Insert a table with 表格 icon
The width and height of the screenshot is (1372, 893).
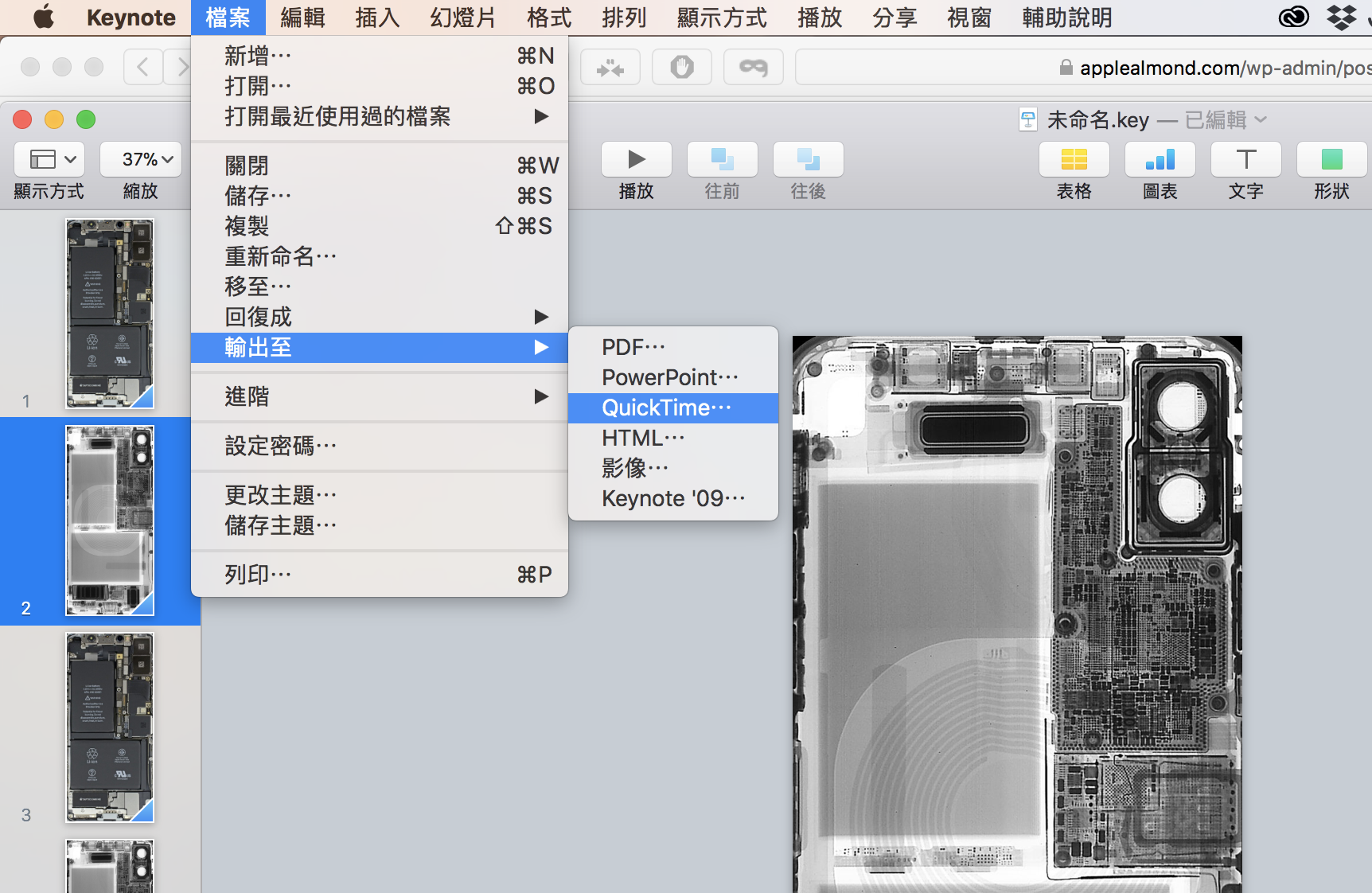(x=1074, y=159)
